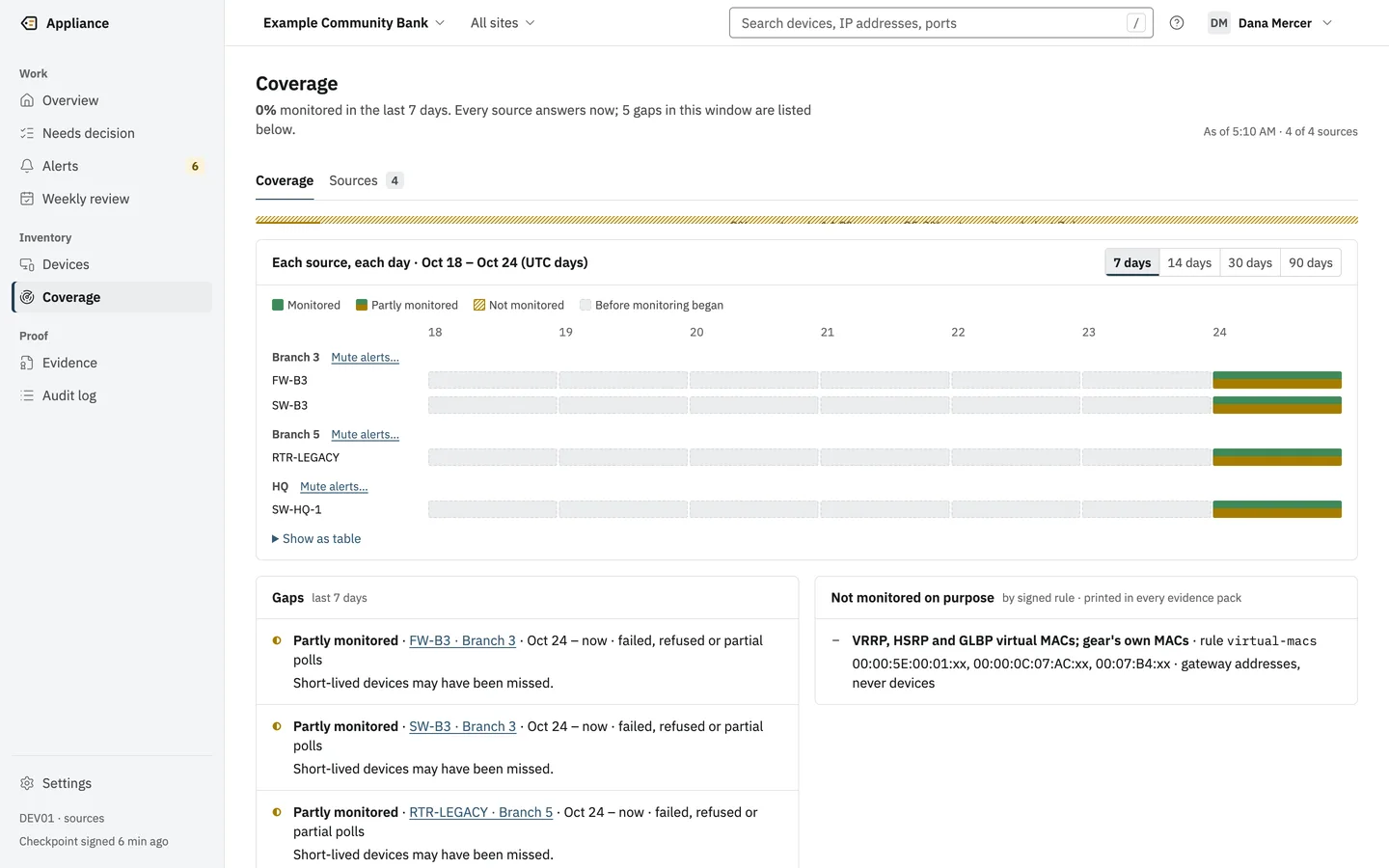This screenshot has height=868, width=1389.
Task: Open the Dana Mercer account menu
Action: tap(1269, 23)
